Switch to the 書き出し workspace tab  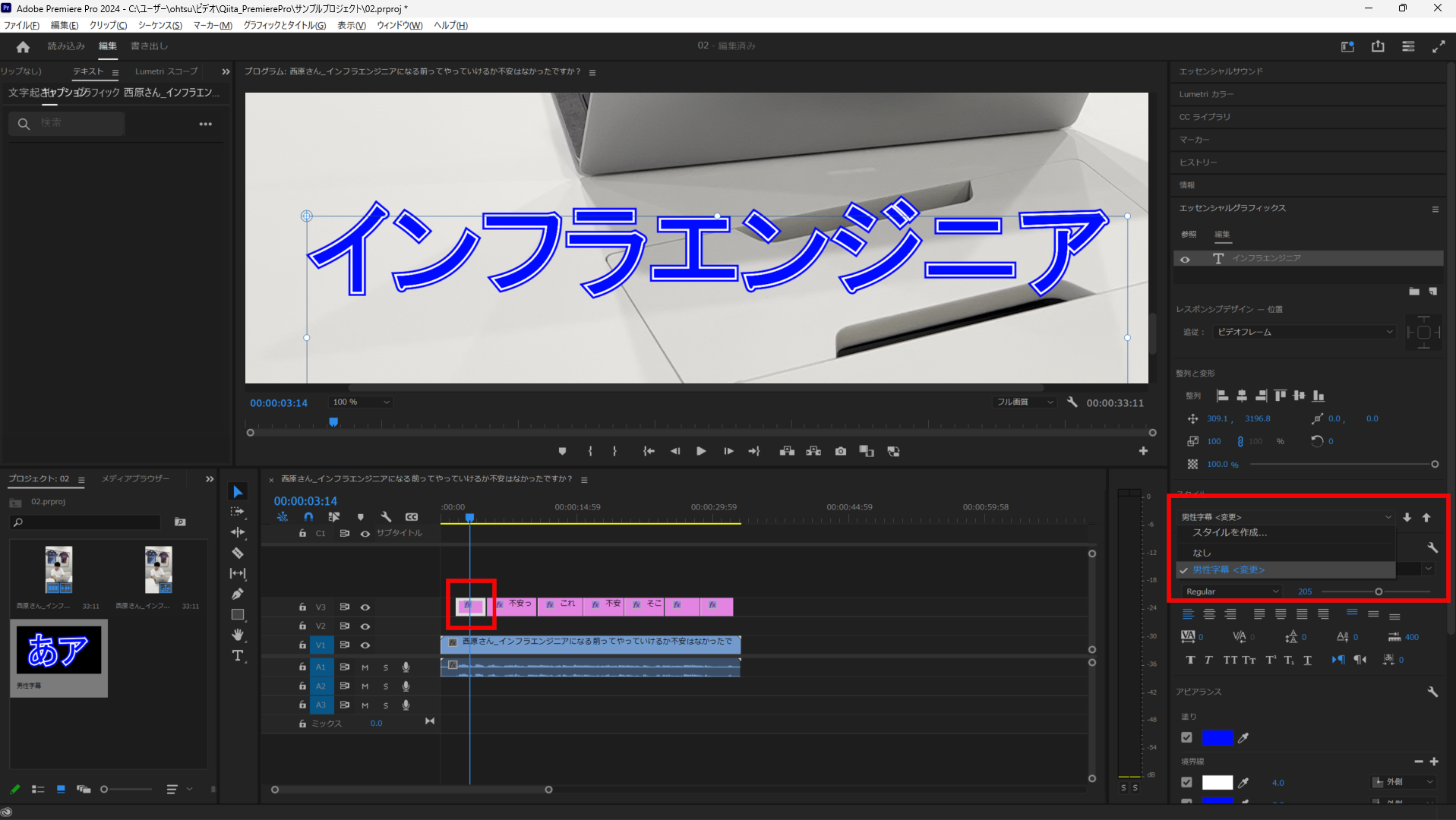(x=149, y=46)
